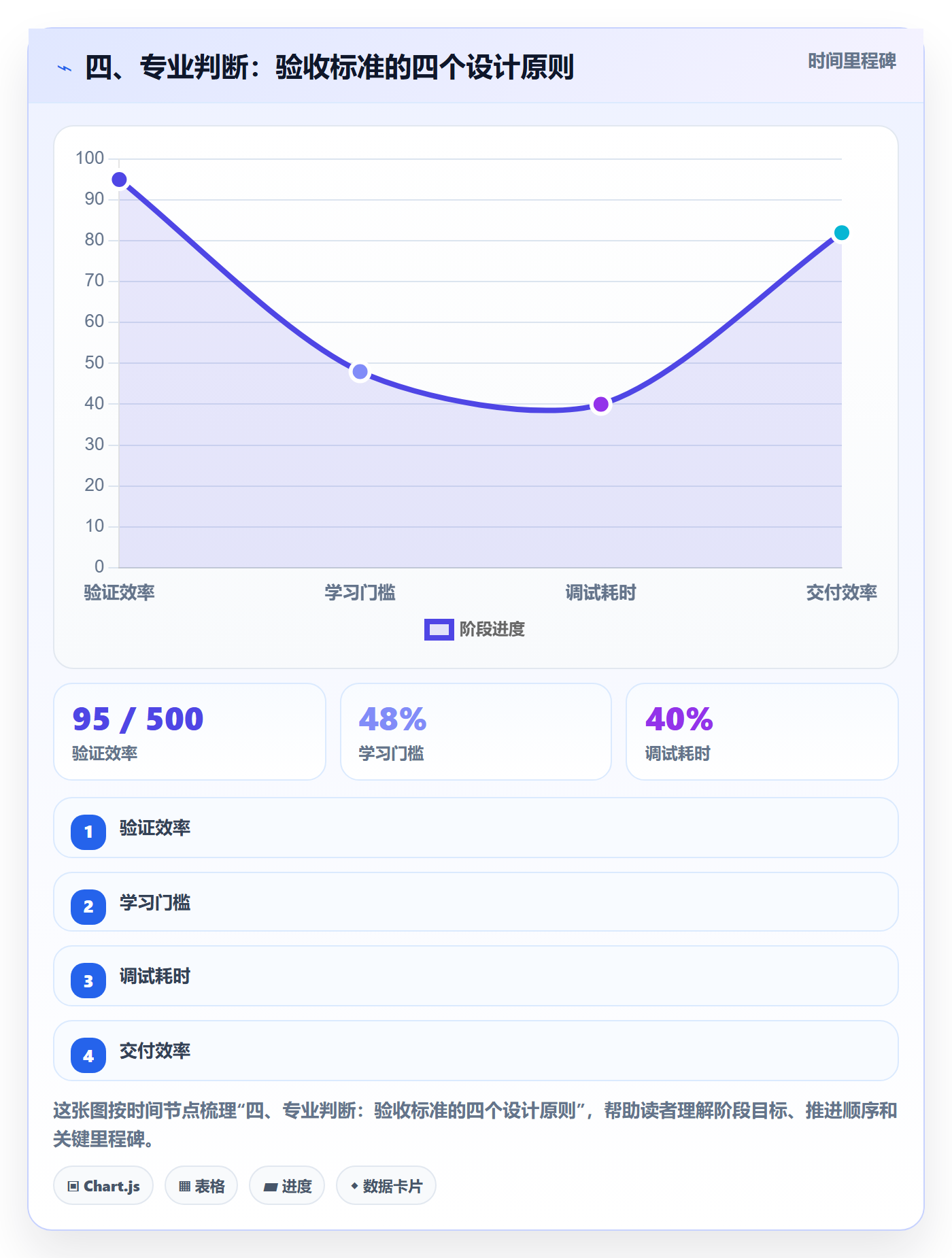Toggle the 阶段进度 legend item
The width and height of the screenshot is (952, 1258).
coord(475,629)
